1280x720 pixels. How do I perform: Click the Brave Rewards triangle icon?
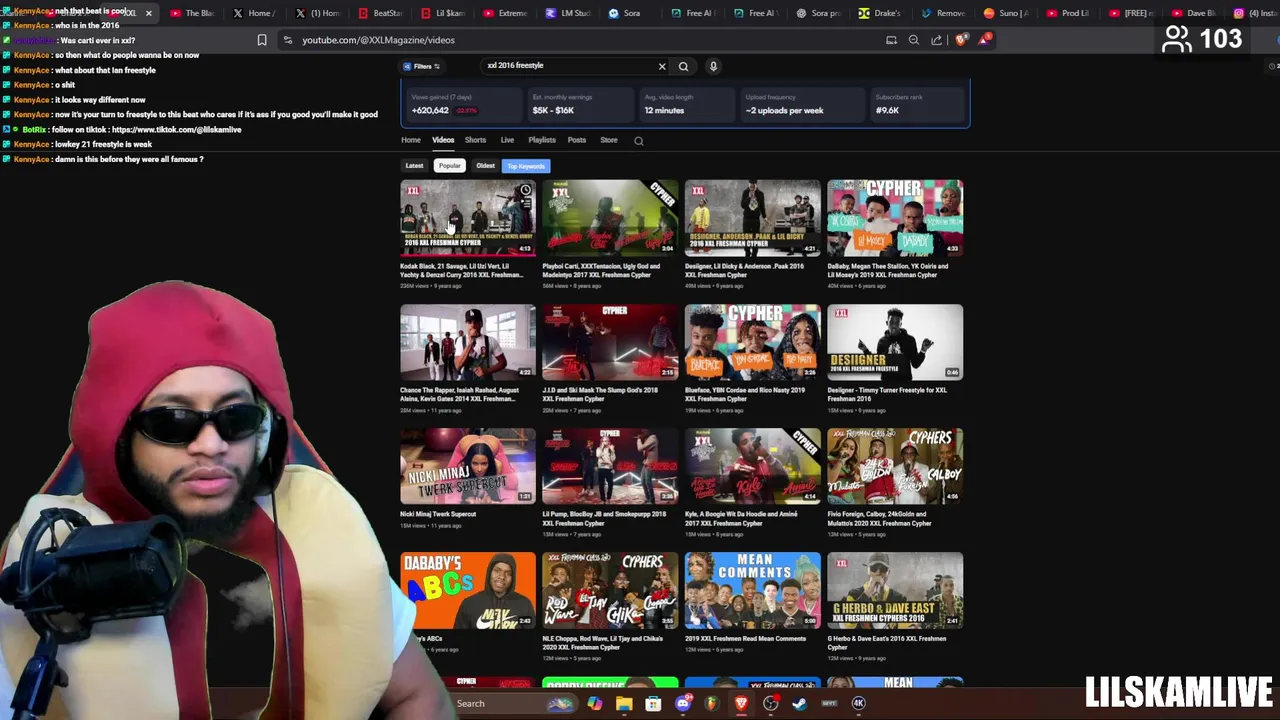(x=985, y=40)
